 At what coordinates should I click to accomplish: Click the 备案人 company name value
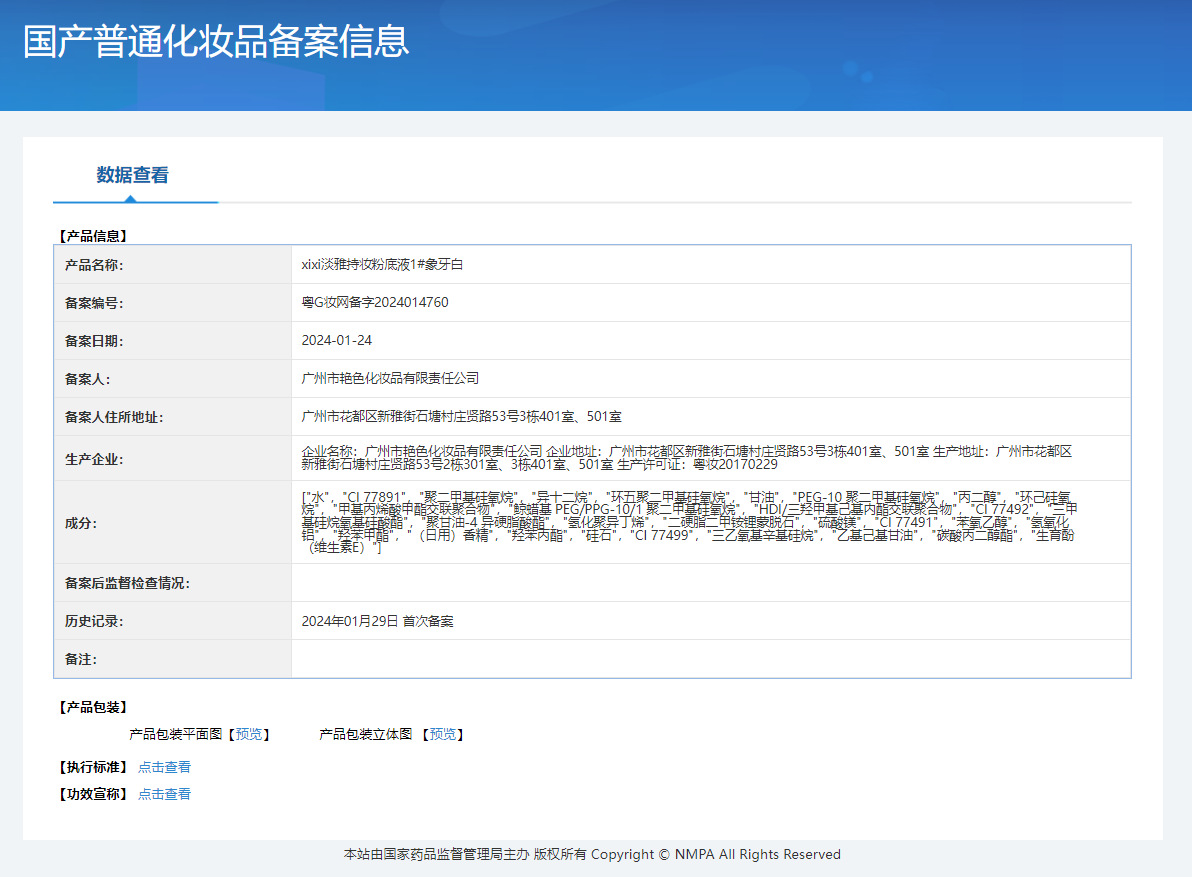click(x=390, y=378)
